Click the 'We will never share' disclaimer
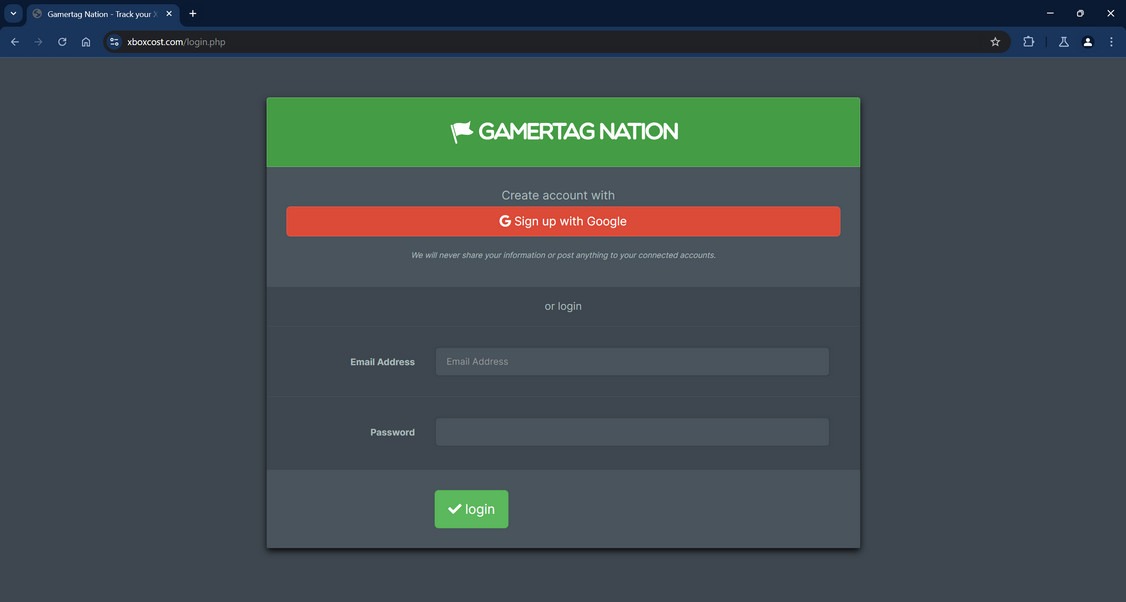This screenshot has width=1126, height=602. pos(563,255)
